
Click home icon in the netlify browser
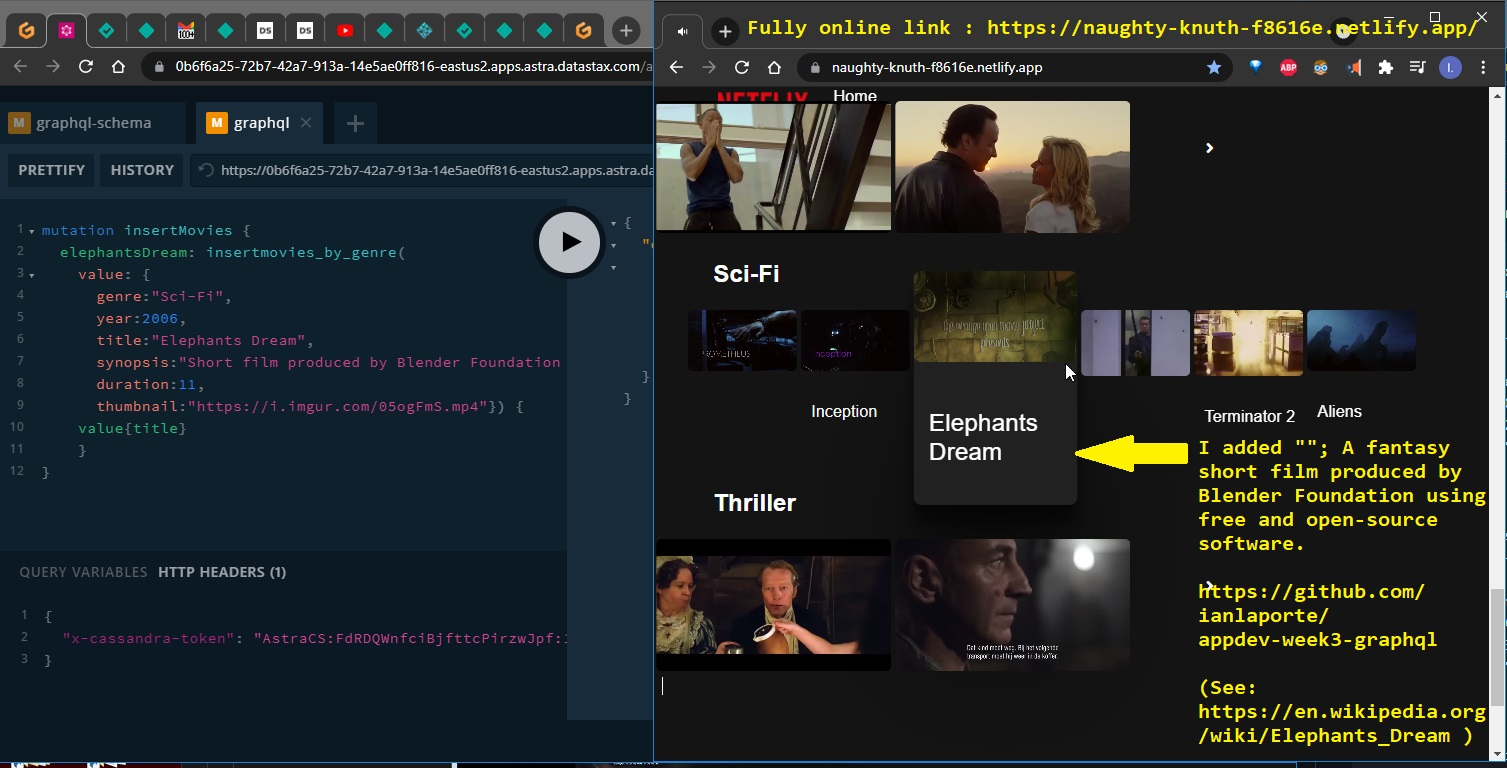774,67
